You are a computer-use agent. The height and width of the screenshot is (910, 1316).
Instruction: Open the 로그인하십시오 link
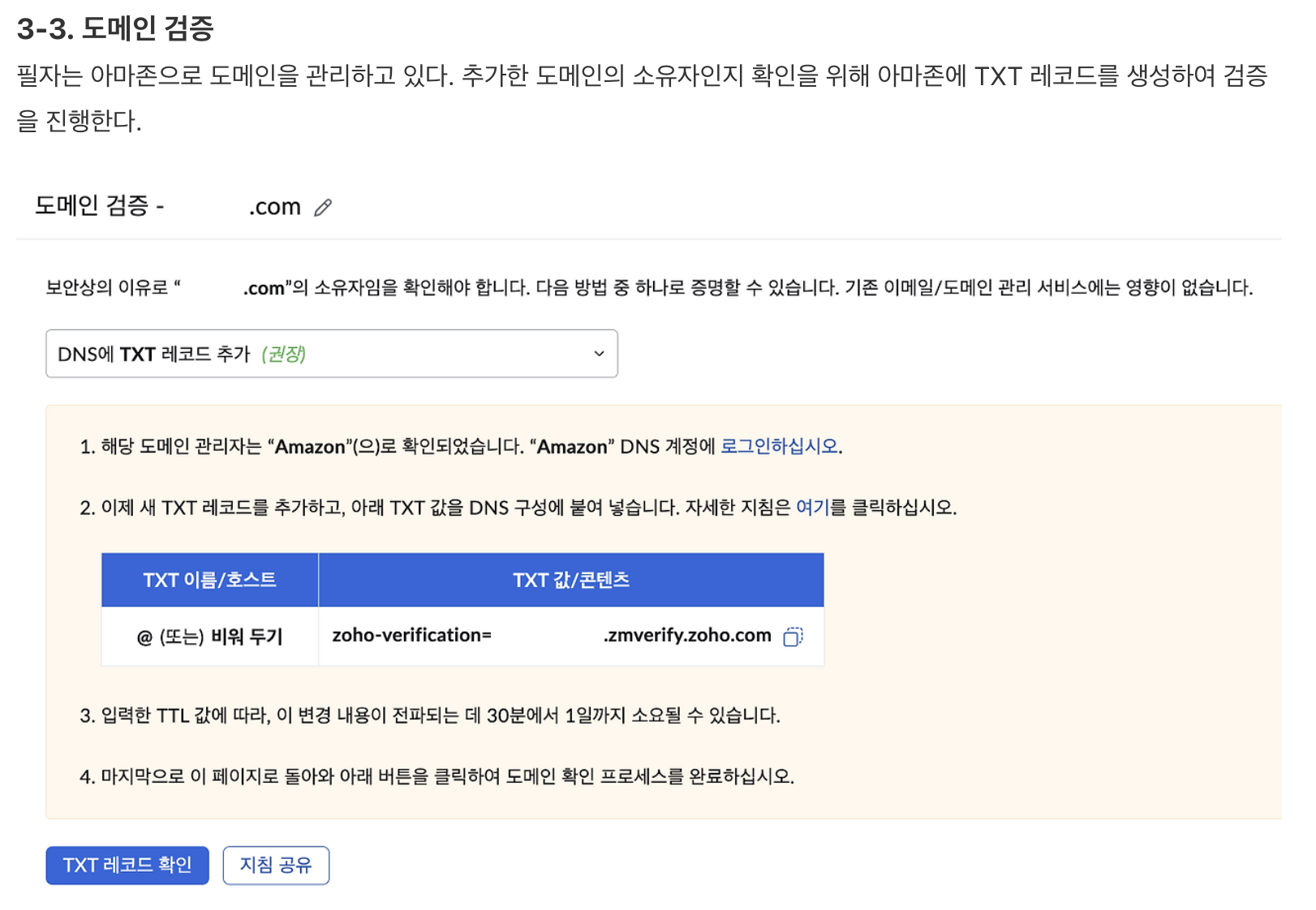coord(779,446)
